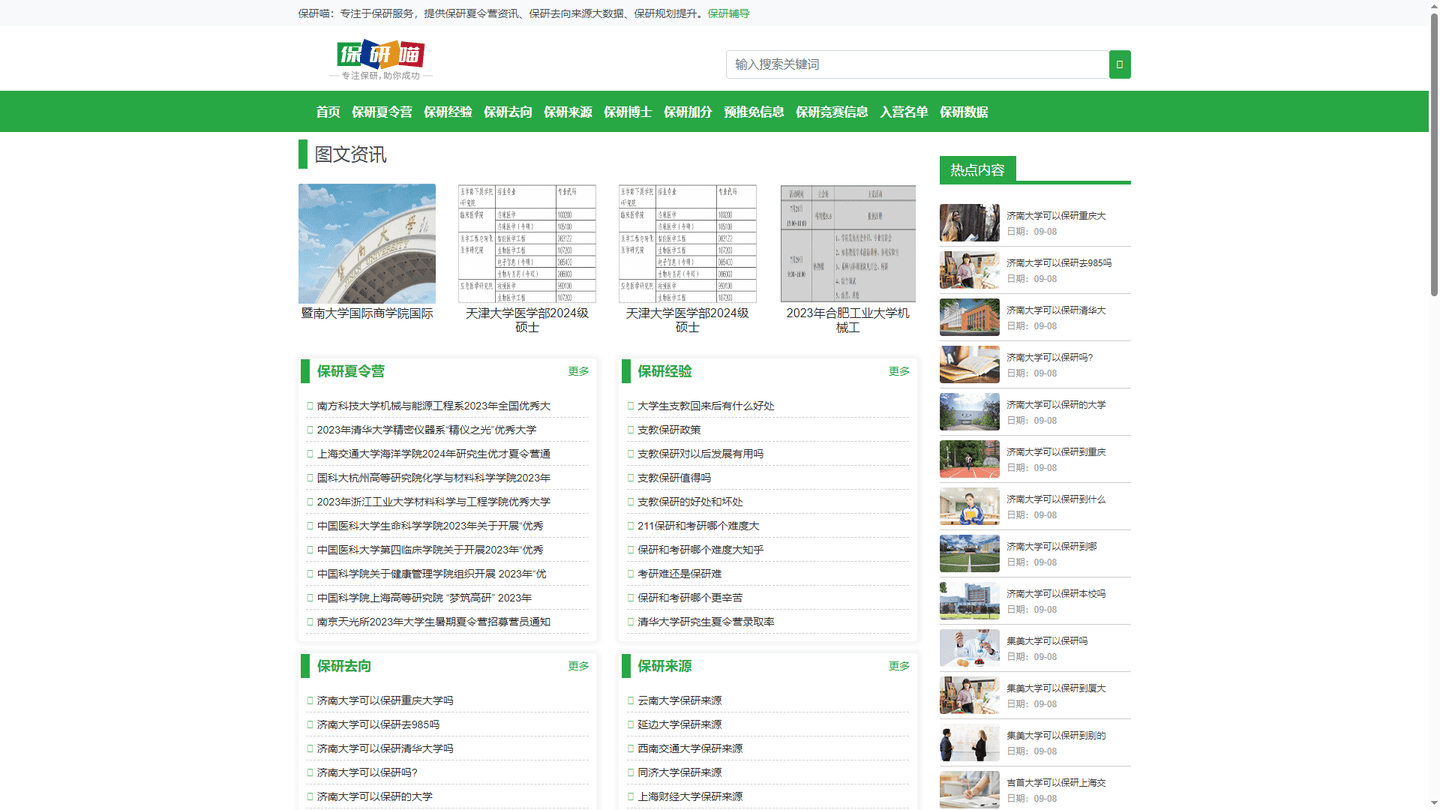Screen dimensions: 1440x810
Task: Click the 保研喵 site logo
Action: pos(380,60)
